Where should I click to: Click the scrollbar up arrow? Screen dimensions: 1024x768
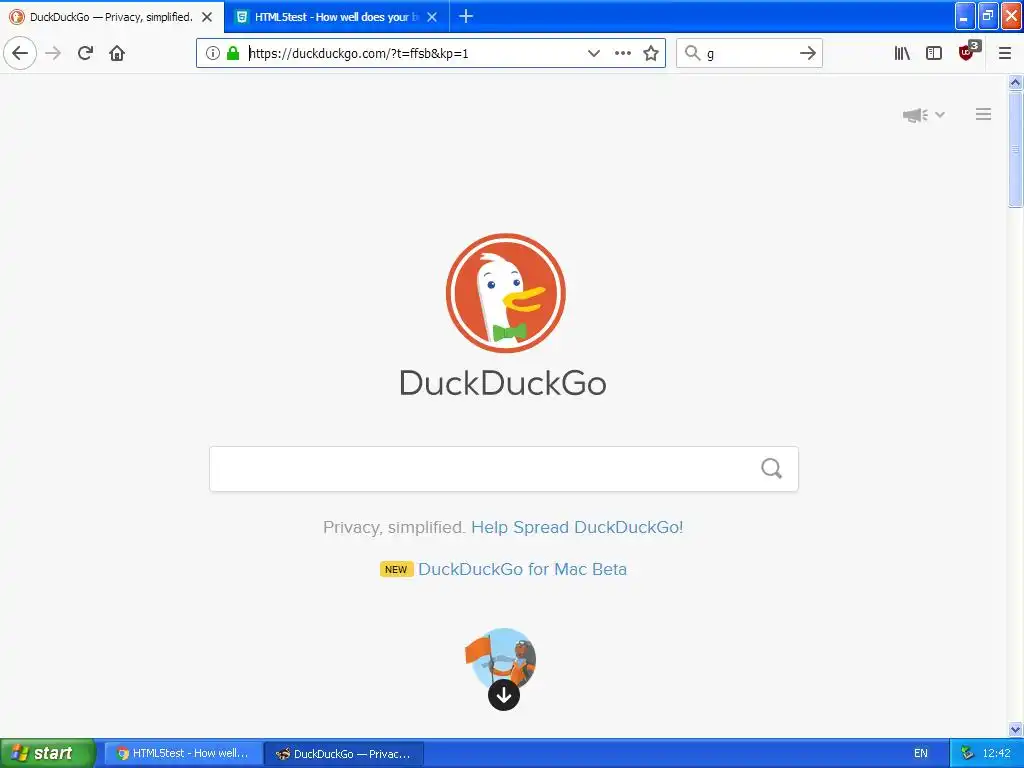(x=1015, y=82)
